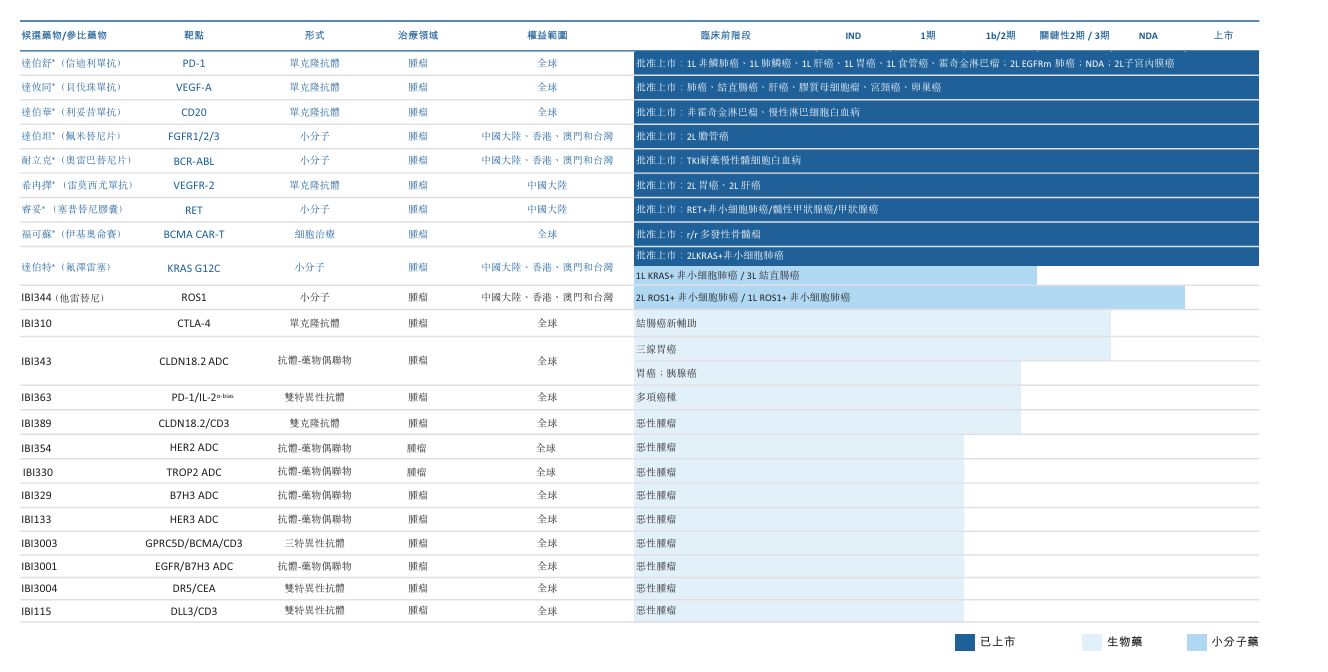Click the HER2 ADC target cell
The width and height of the screenshot is (1328, 672).
[x=194, y=448]
